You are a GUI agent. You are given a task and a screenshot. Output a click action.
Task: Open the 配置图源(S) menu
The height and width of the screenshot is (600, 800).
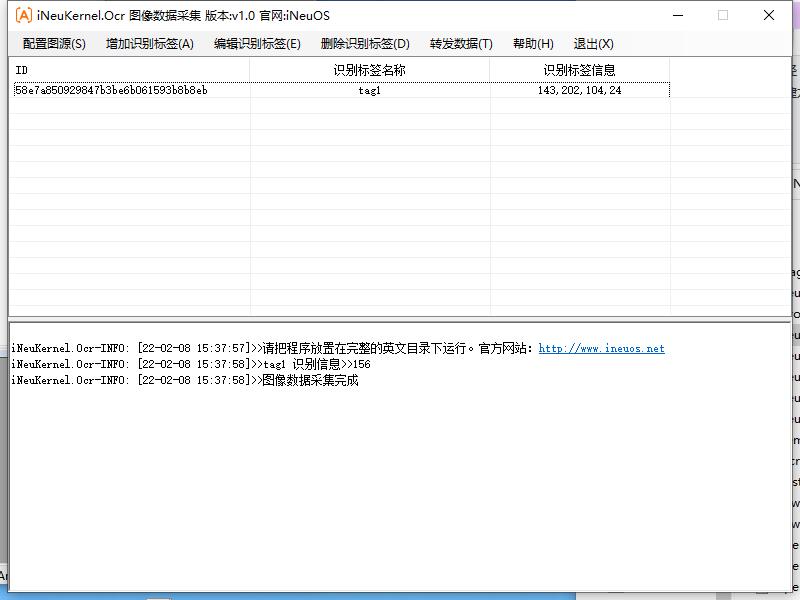[x=54, y=44]
